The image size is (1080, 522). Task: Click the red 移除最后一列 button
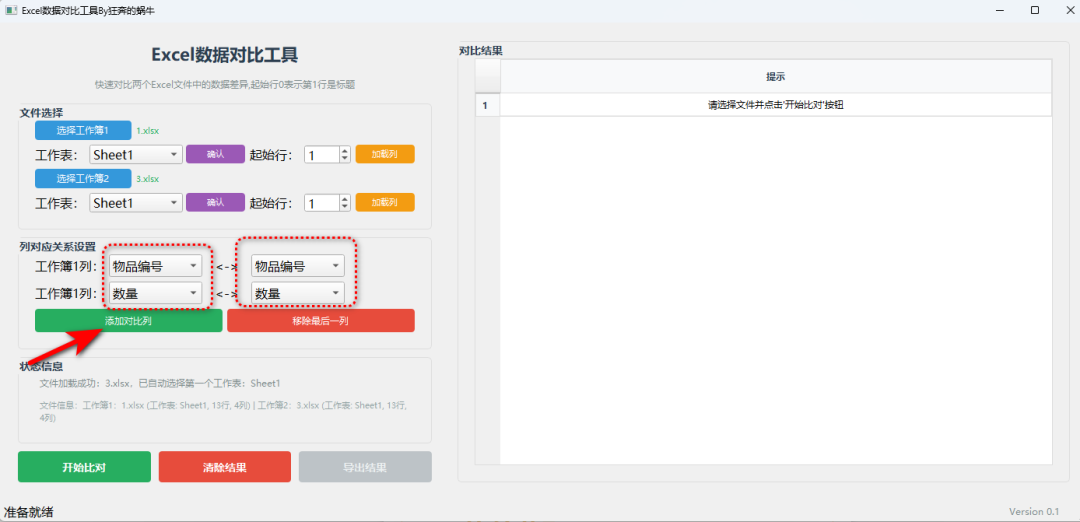(321, 321)
